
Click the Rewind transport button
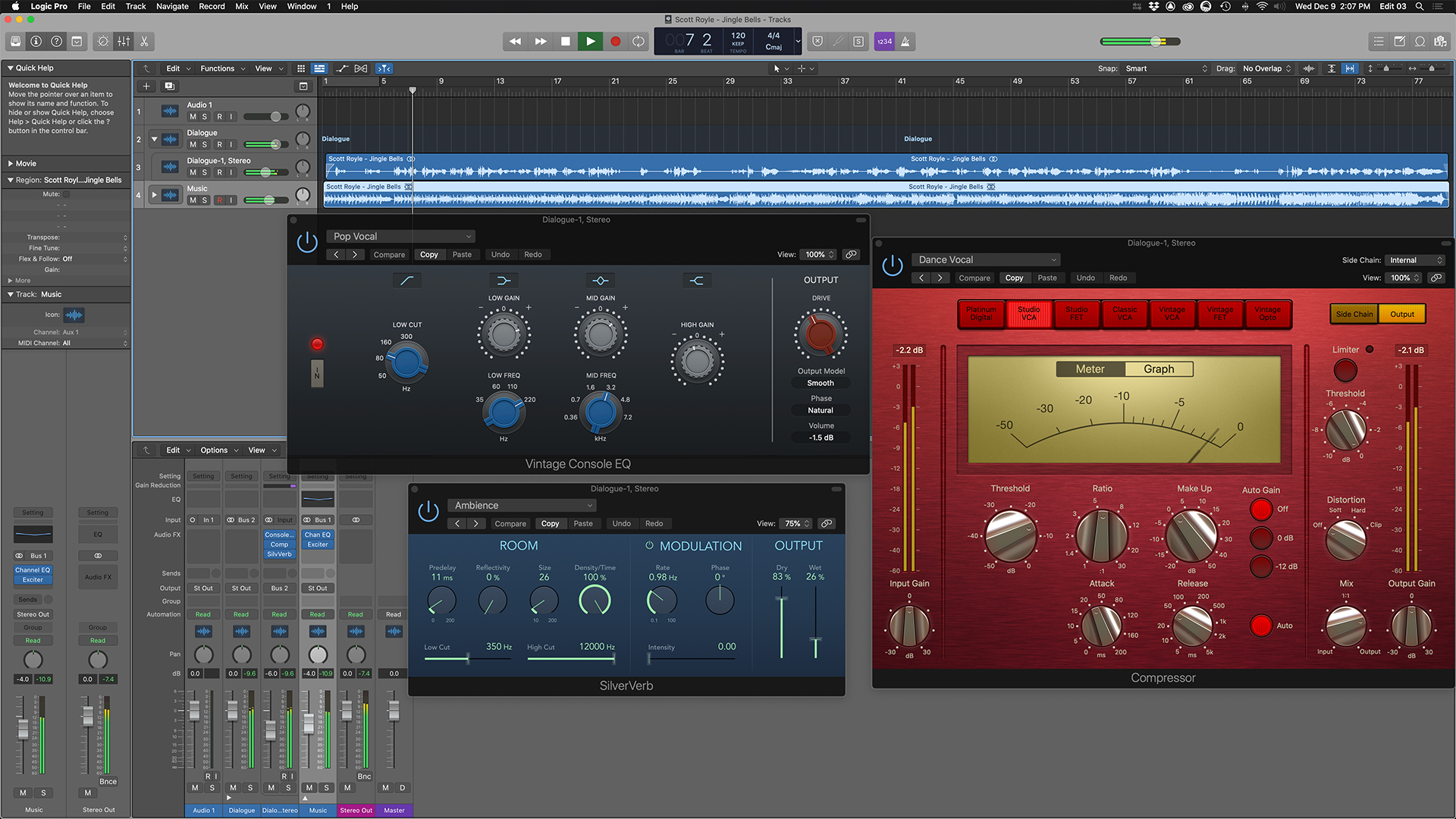pyautogui.click(x=515, y=42)
